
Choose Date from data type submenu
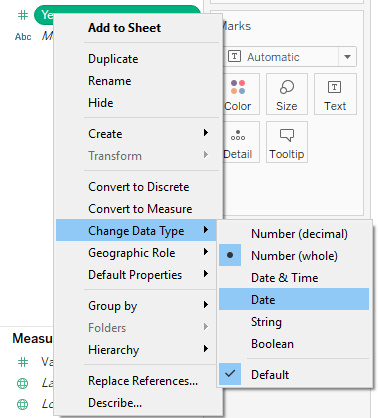click(294, 300)
